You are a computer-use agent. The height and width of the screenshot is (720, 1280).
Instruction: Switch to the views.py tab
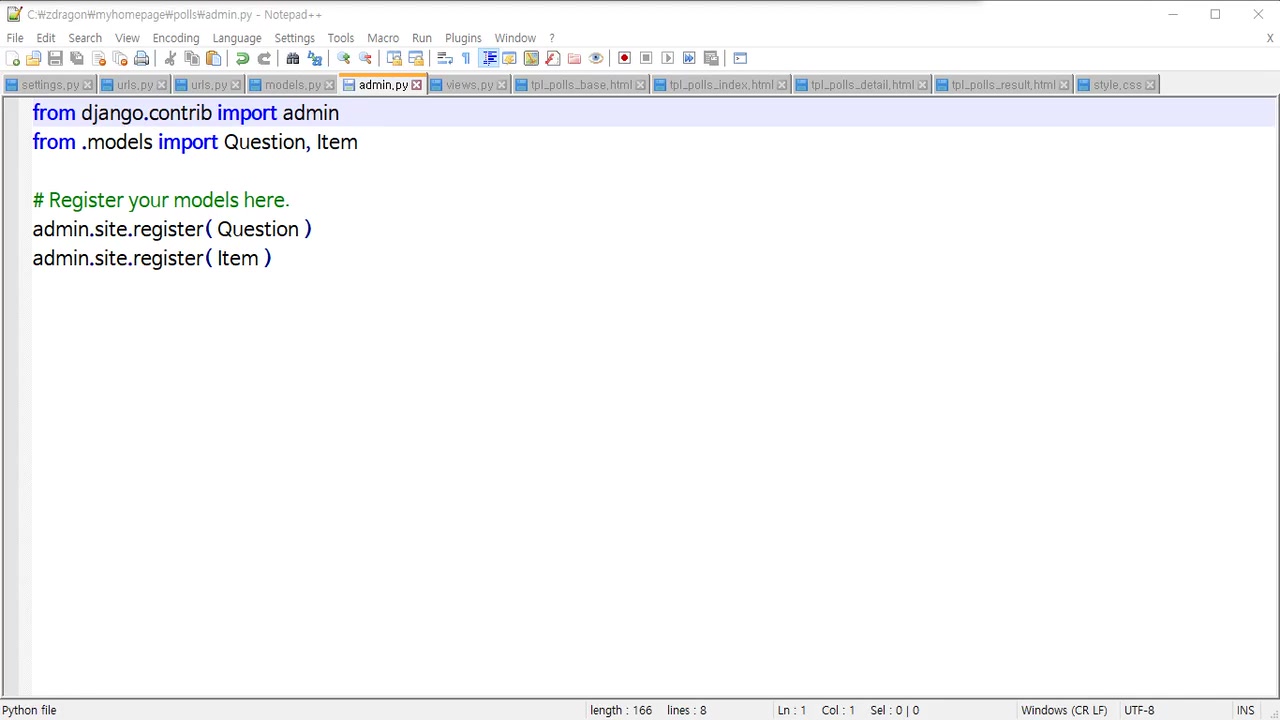click(469, 85)
